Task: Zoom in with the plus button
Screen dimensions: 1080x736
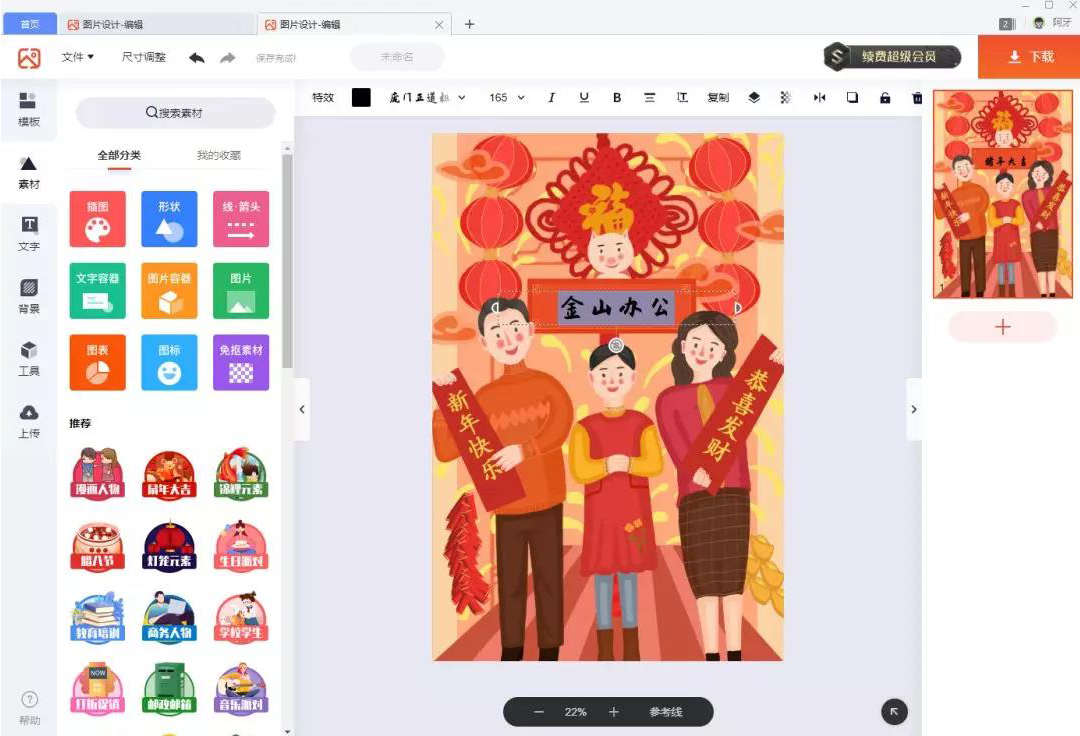Action: tap(614, 712)
